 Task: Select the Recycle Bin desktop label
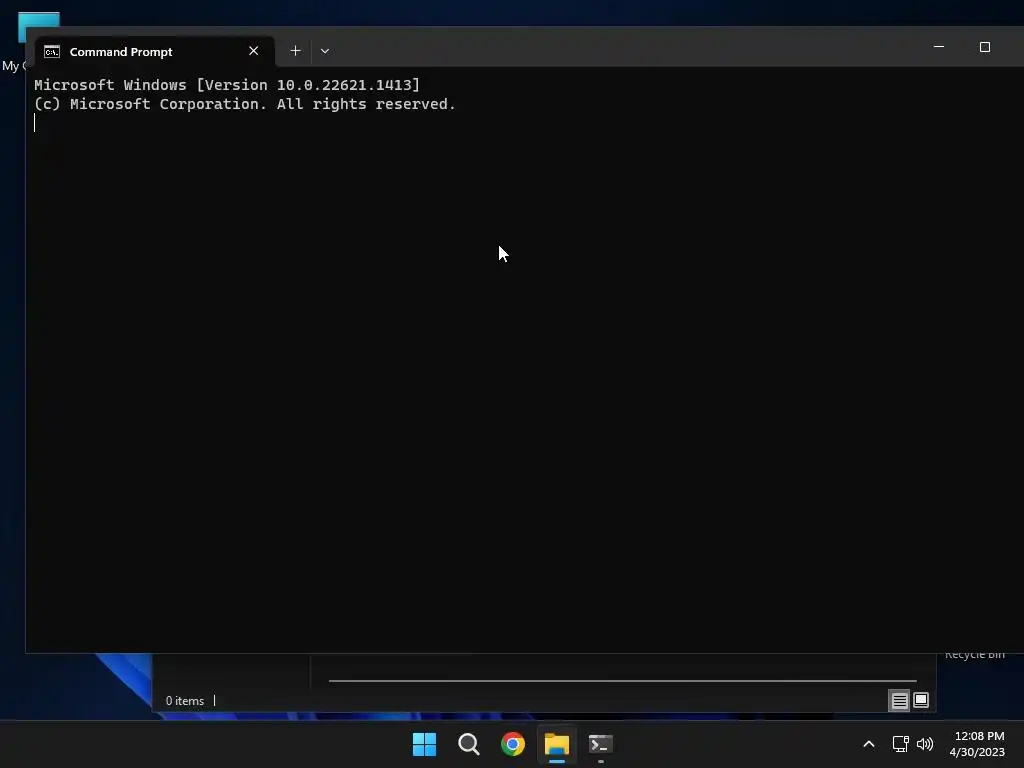(x=974, y=655)
